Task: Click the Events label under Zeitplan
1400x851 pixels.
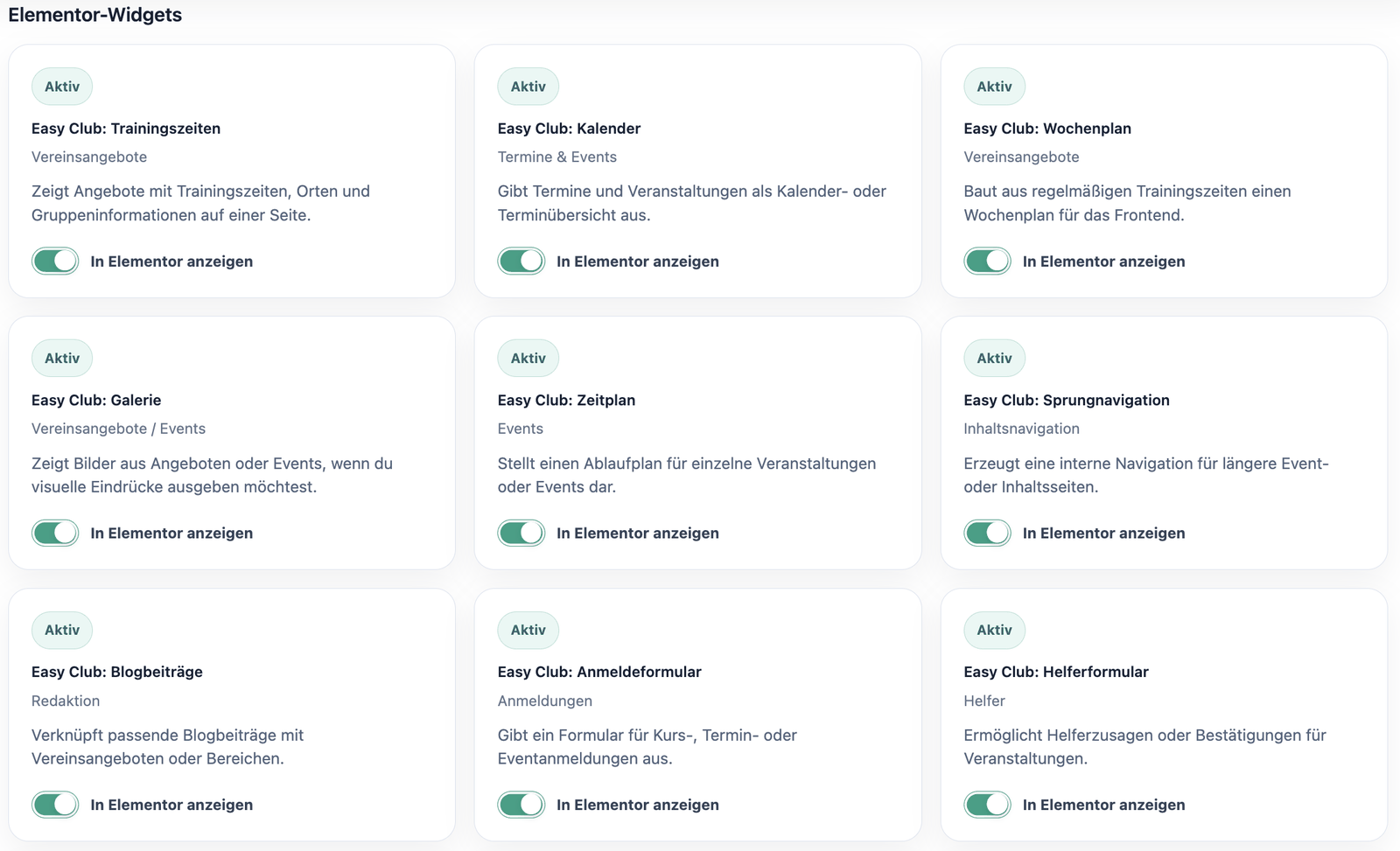Action: pos(521,429)
